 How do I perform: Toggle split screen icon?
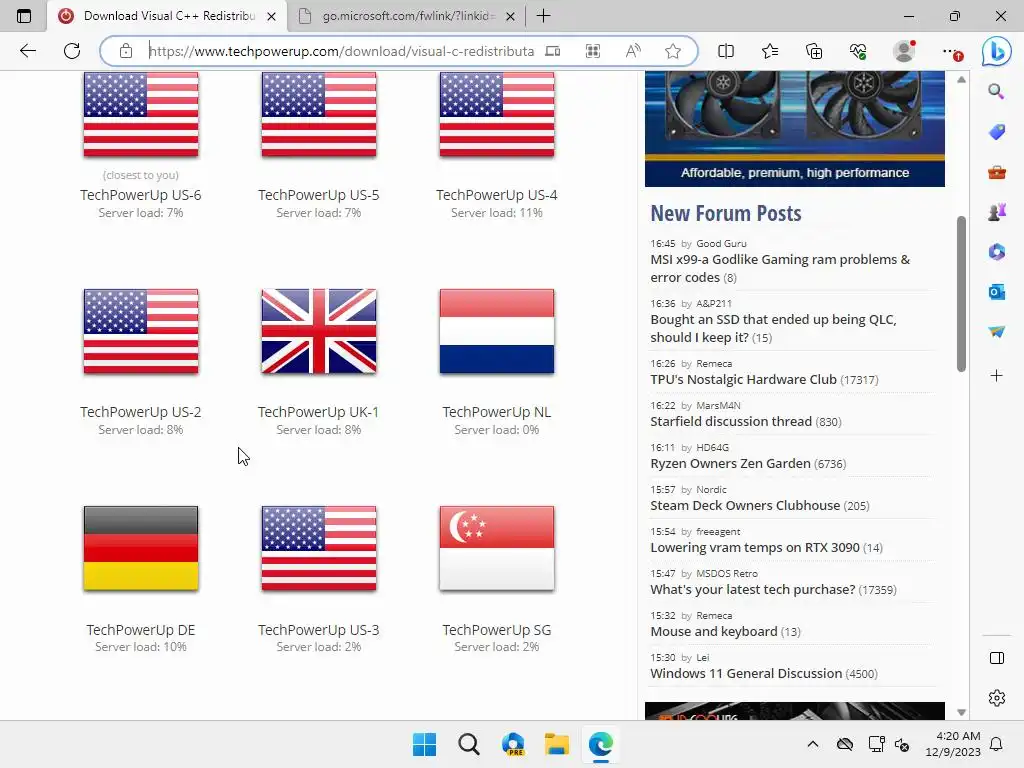726,51
